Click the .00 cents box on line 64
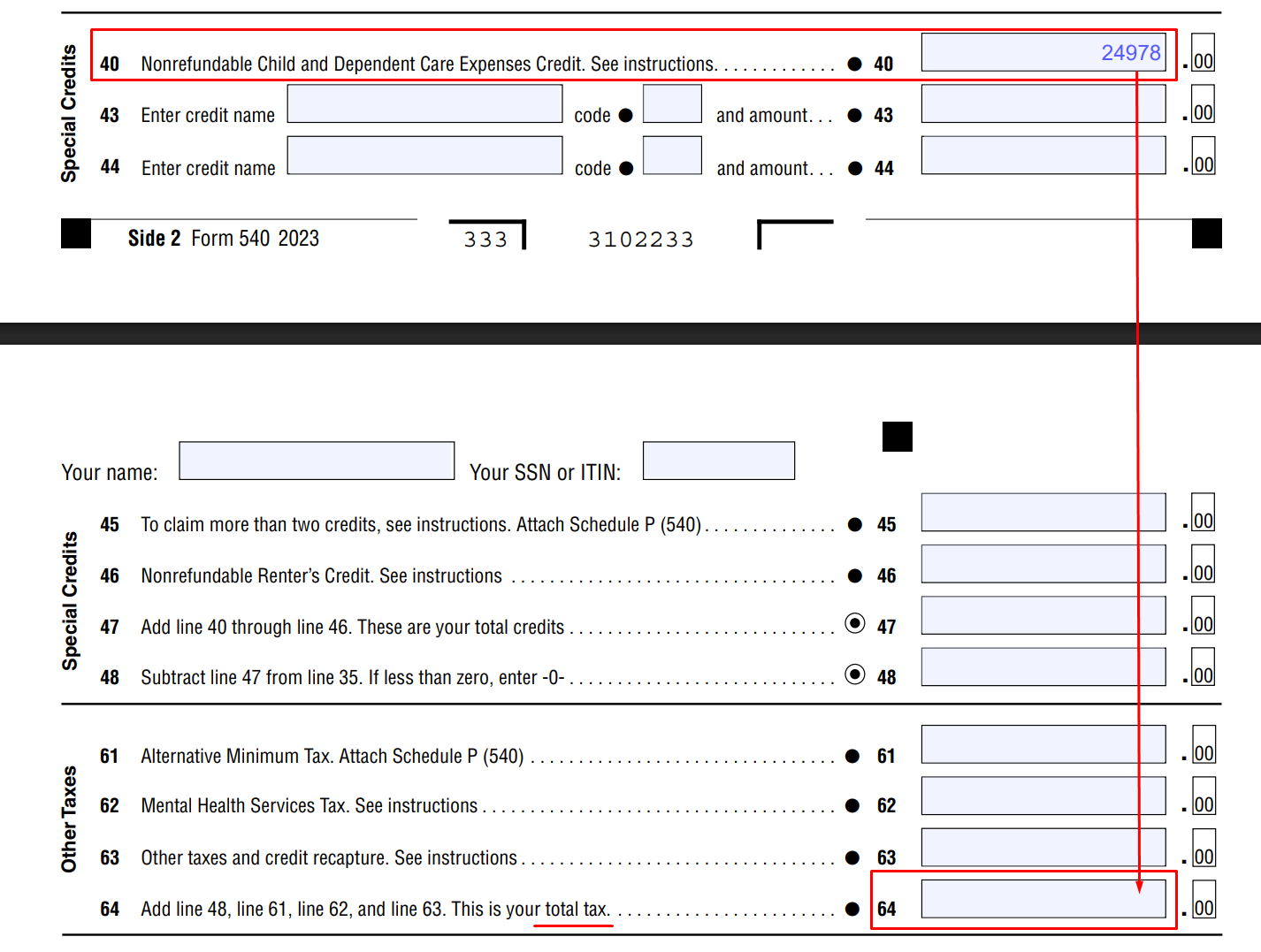The width and height of the screenshot is (1261, 952). 1204,899
